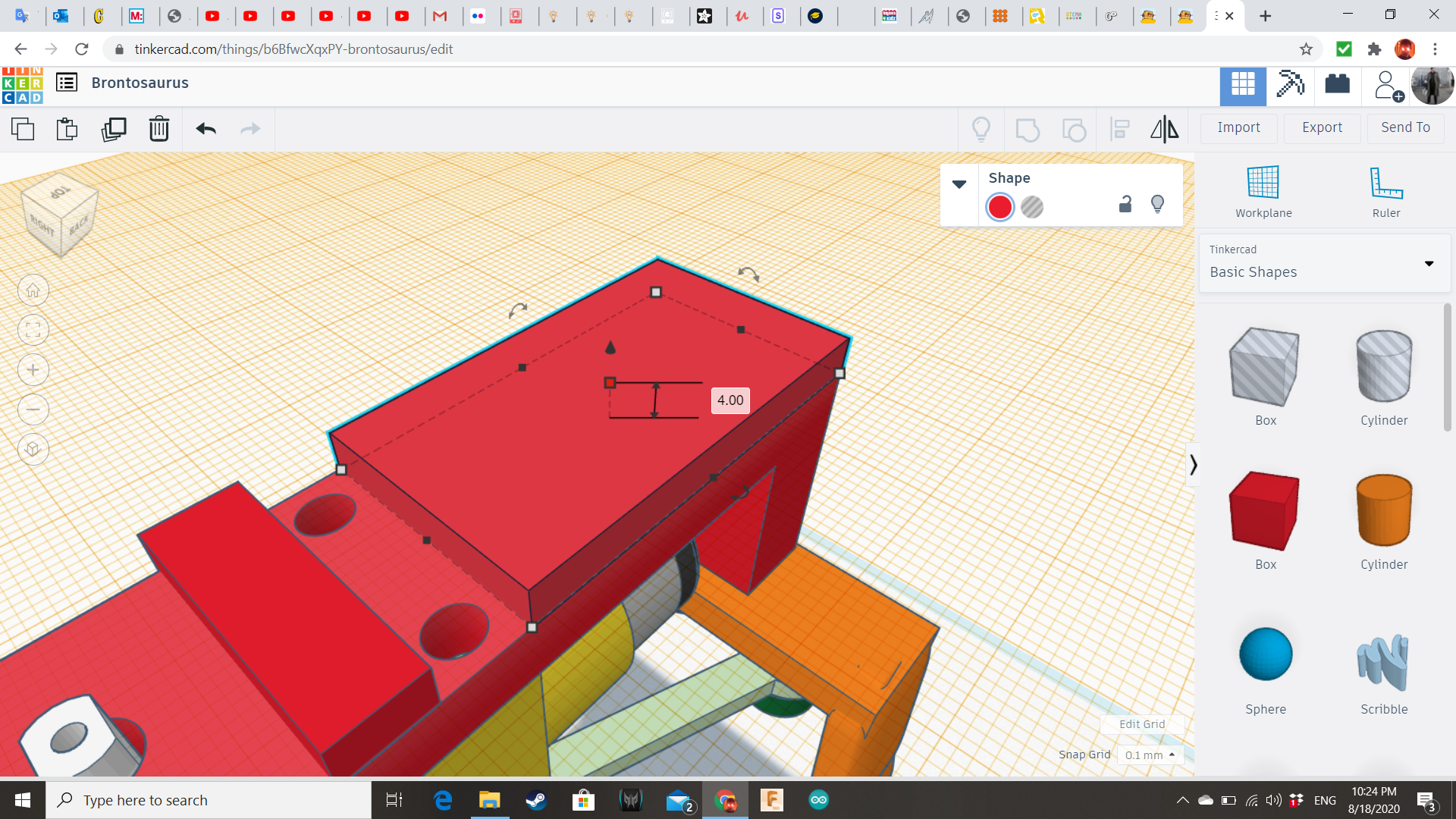Viewport: 1456px width, 819px height.
Task: Click the Fit all in view icon
Action: tap(33, 330)
